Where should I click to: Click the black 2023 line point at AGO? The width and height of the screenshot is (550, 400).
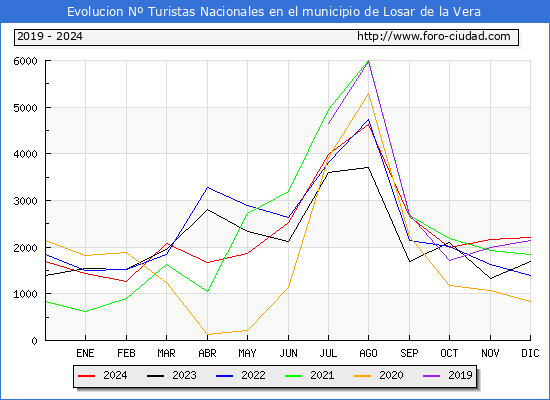click(368, 167)
